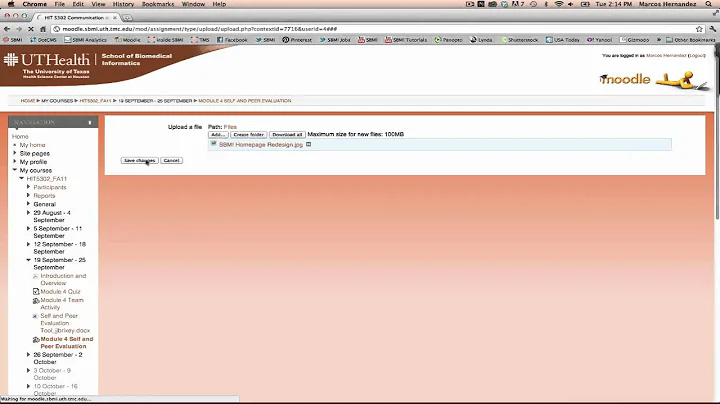Open the Other Bookmarks folder
This screenshot has height=404, width=720.
(x=690, y=40)
